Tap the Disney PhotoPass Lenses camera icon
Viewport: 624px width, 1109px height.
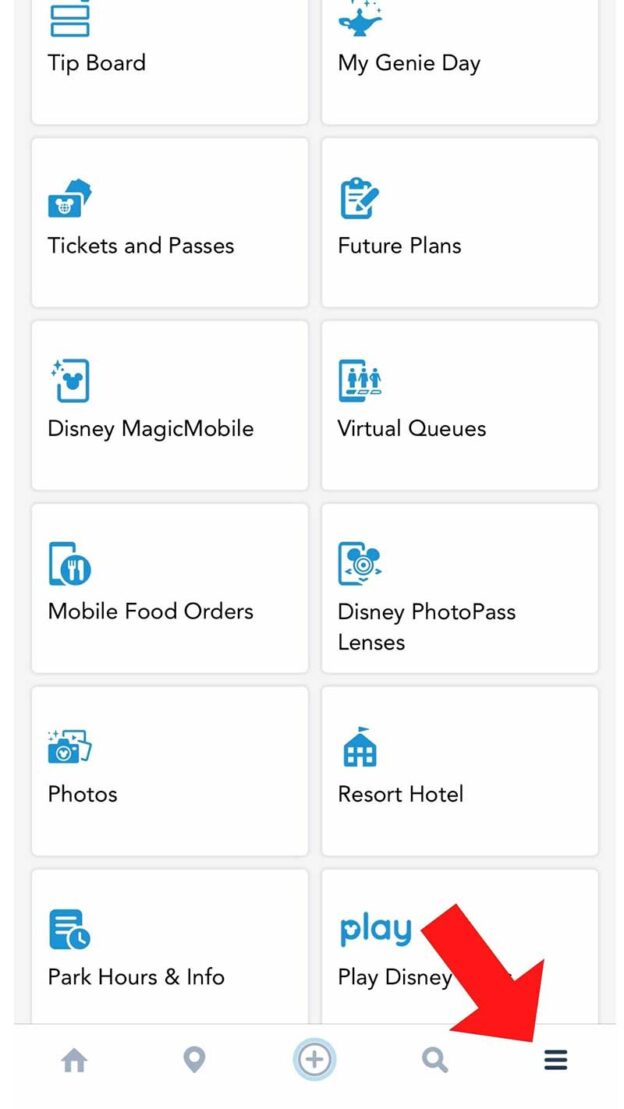point(361,563)
